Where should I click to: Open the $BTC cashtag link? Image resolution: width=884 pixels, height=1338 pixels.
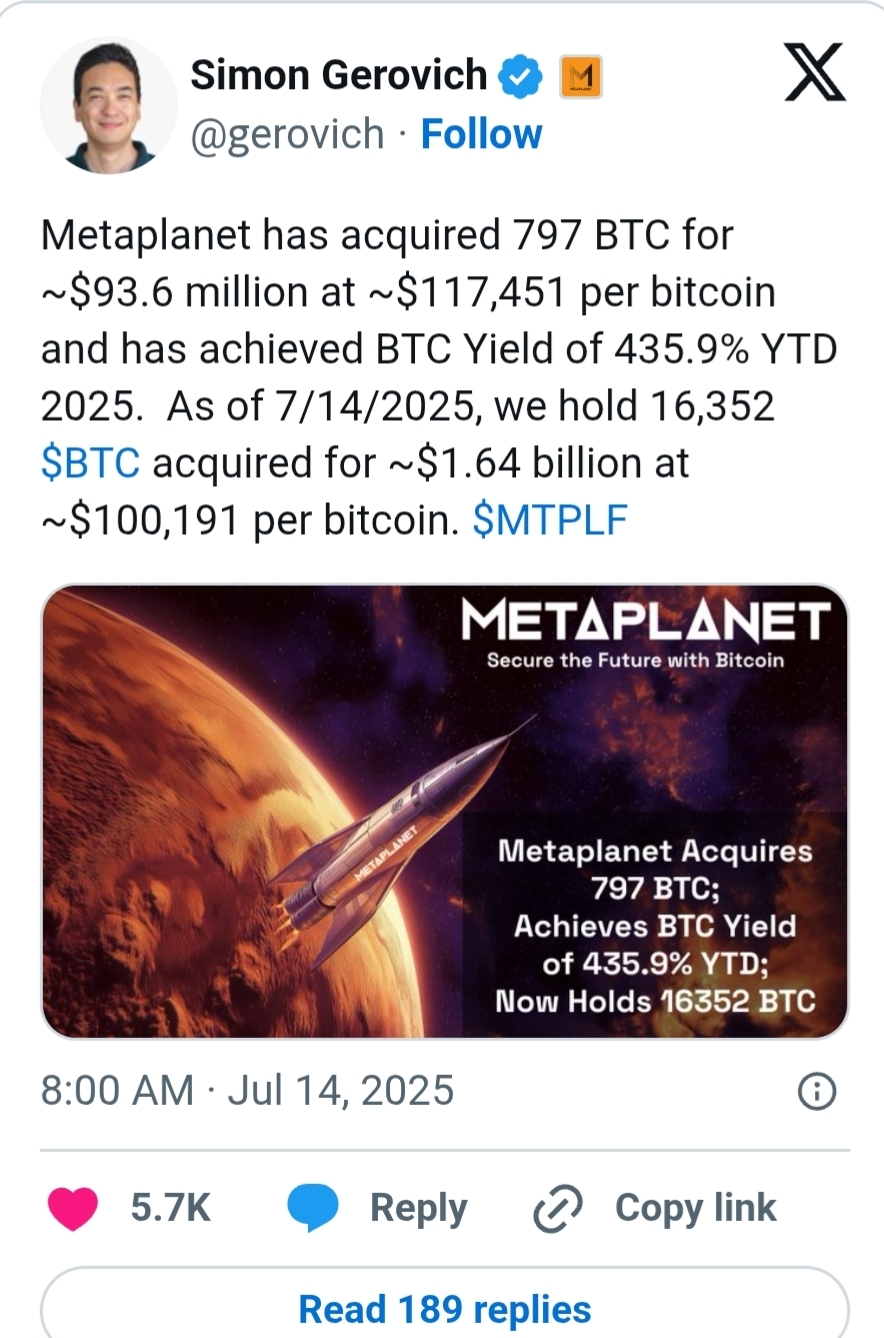(x=90, y=464)
